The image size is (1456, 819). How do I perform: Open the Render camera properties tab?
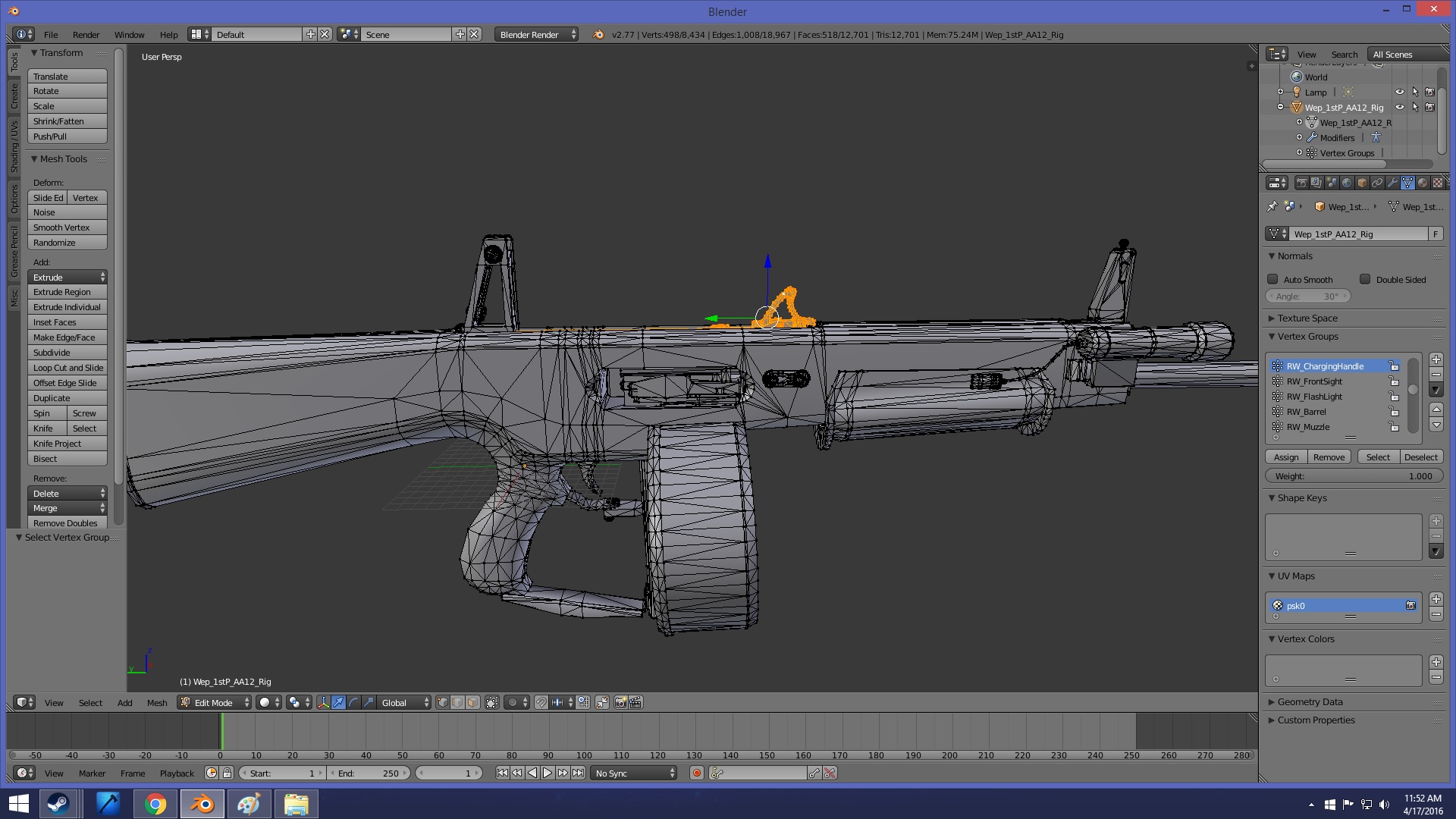(1301, 183)
